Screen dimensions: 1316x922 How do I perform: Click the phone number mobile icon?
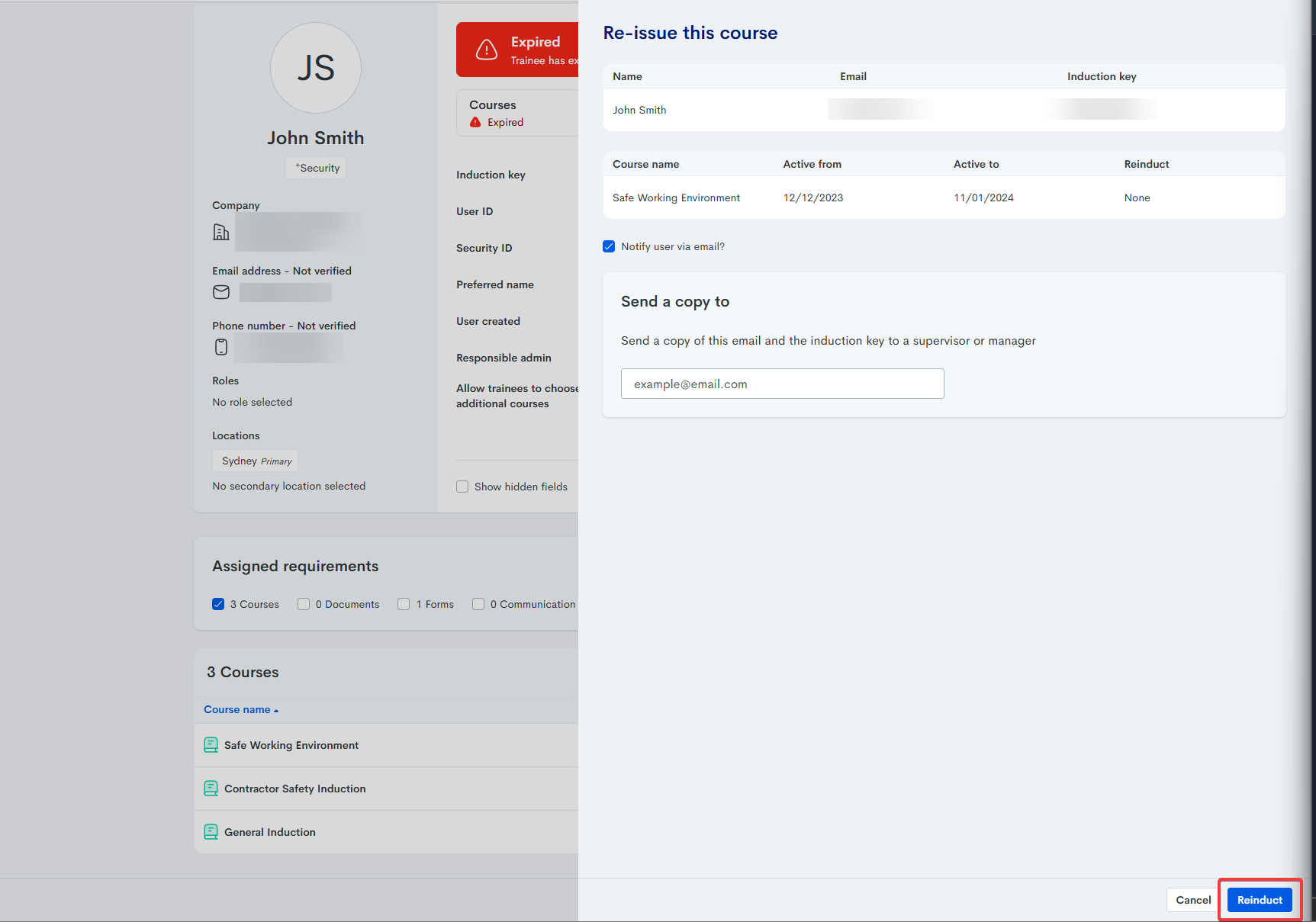221,347
